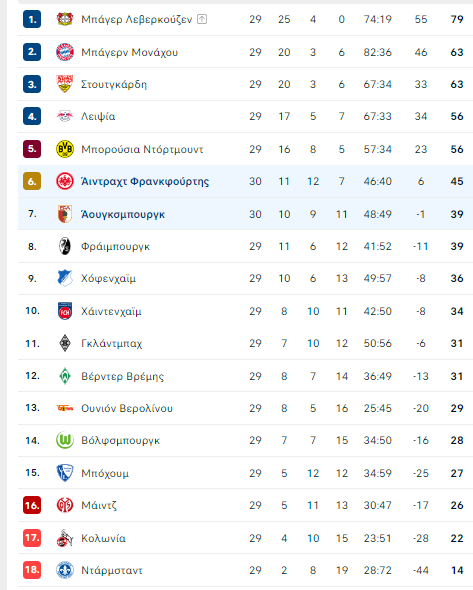Click the Borussia Dortmund BVB badge
This screenshot has width=473, height=590.
coord(65,149)
